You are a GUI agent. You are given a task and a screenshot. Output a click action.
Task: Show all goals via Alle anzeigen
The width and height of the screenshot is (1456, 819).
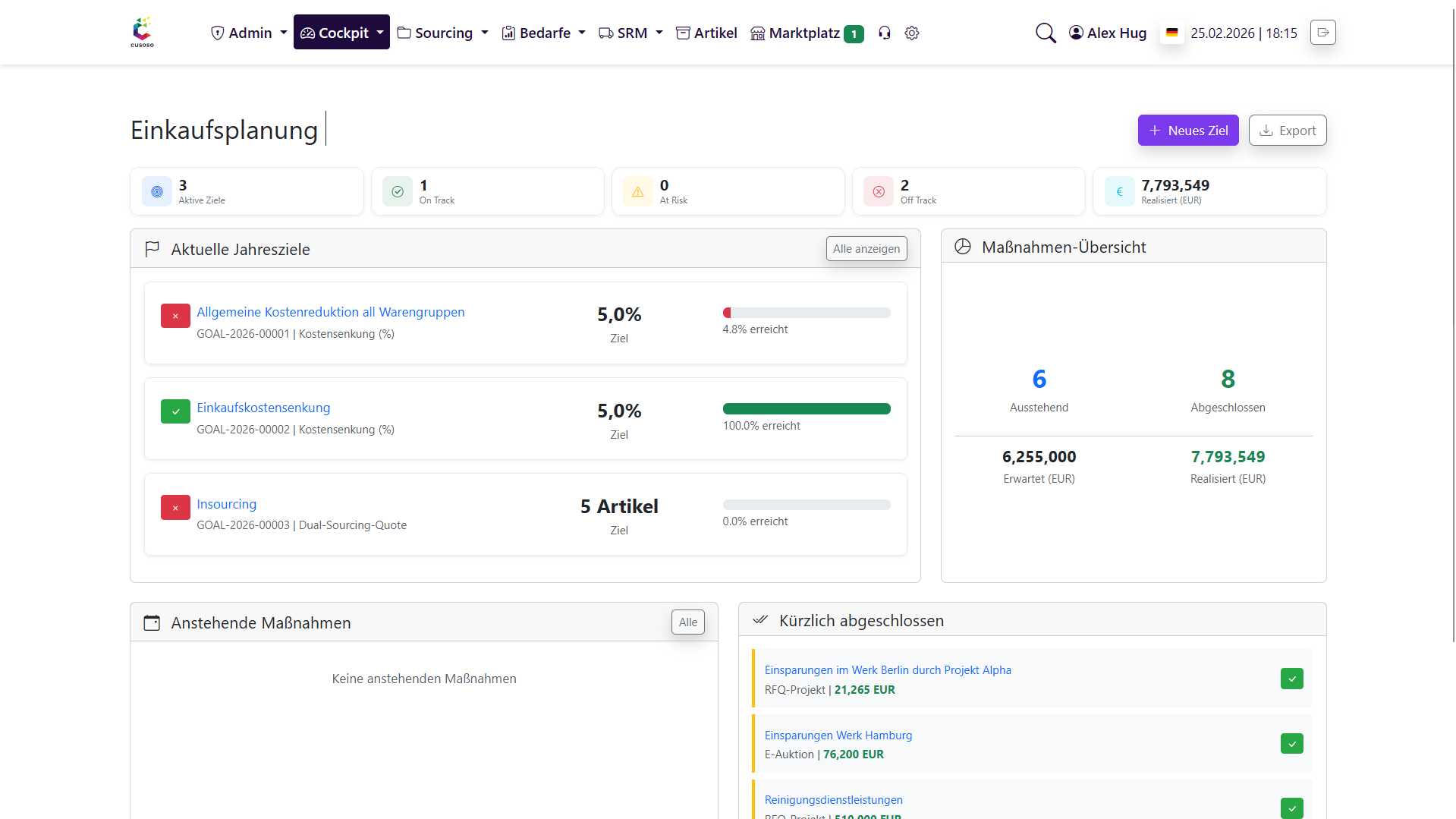click(x=866, y=249)
